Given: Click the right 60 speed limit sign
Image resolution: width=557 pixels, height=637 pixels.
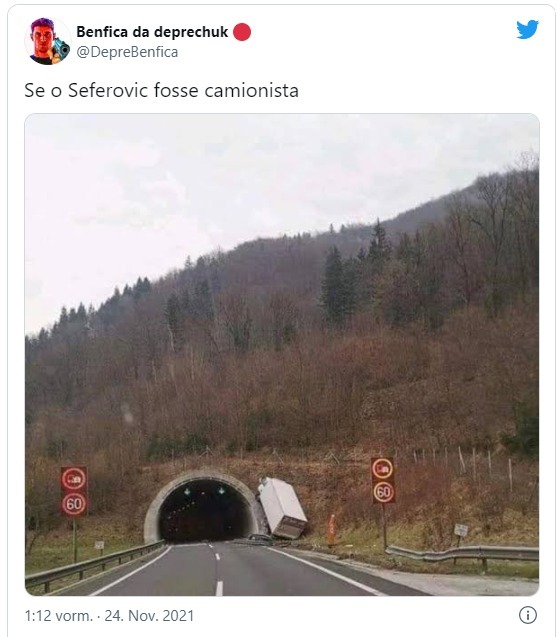Looking at the screenshot, I should point(383,492).
